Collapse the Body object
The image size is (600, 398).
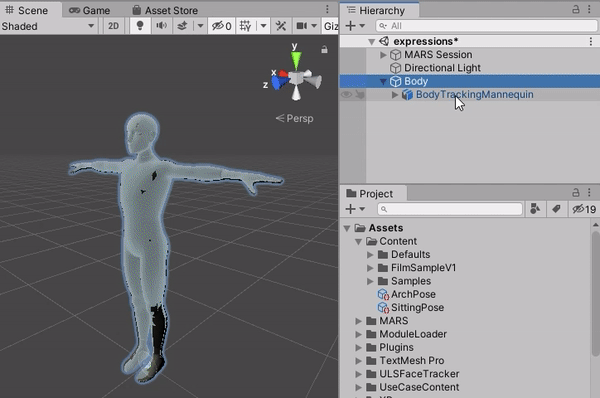[383, 82]
